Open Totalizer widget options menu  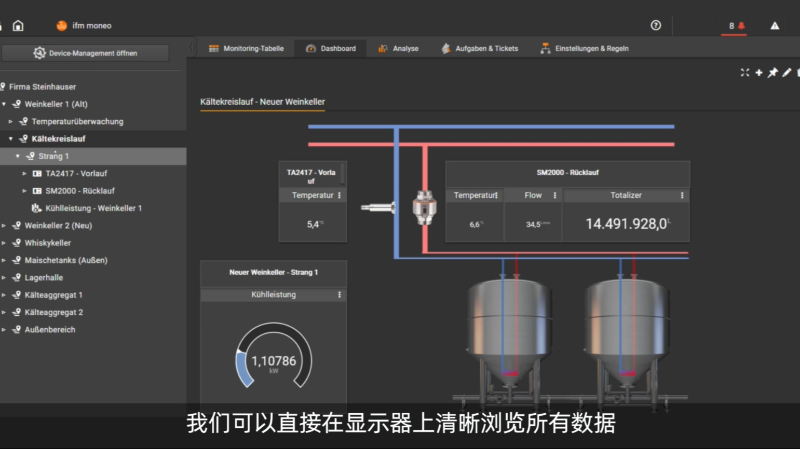pos(682,195)
